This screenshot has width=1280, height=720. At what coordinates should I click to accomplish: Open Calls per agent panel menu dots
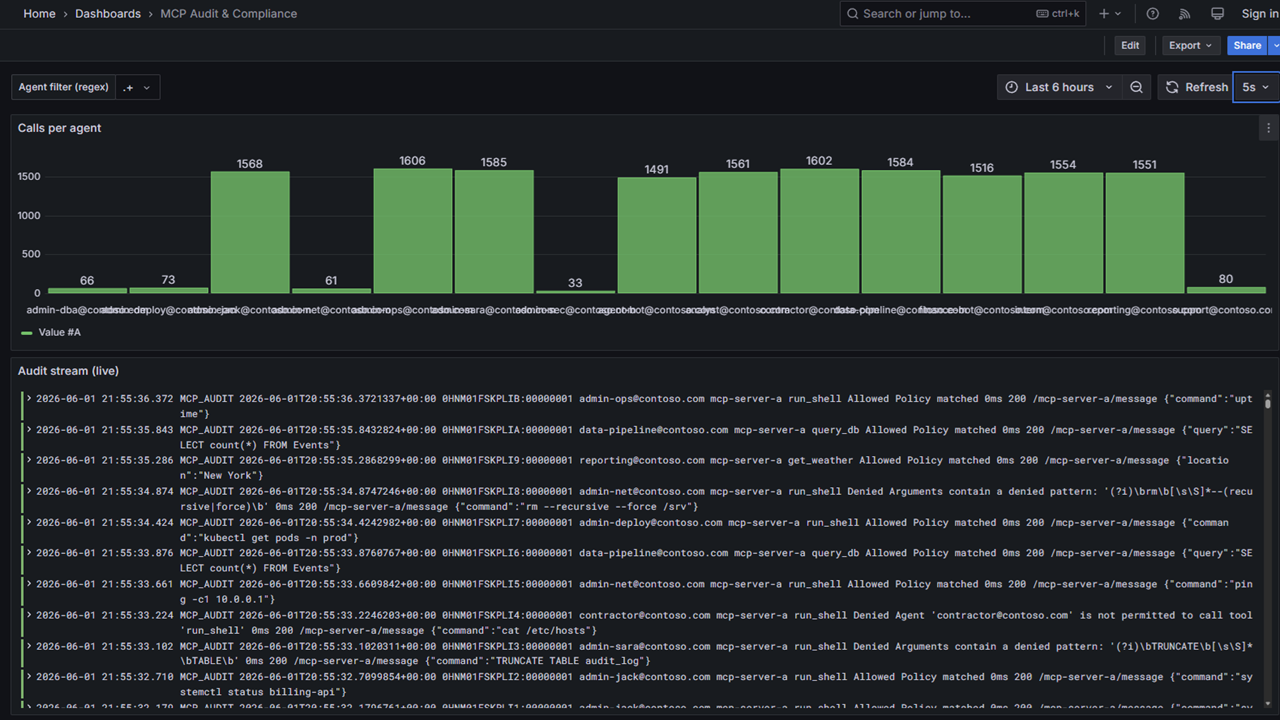1268,128
